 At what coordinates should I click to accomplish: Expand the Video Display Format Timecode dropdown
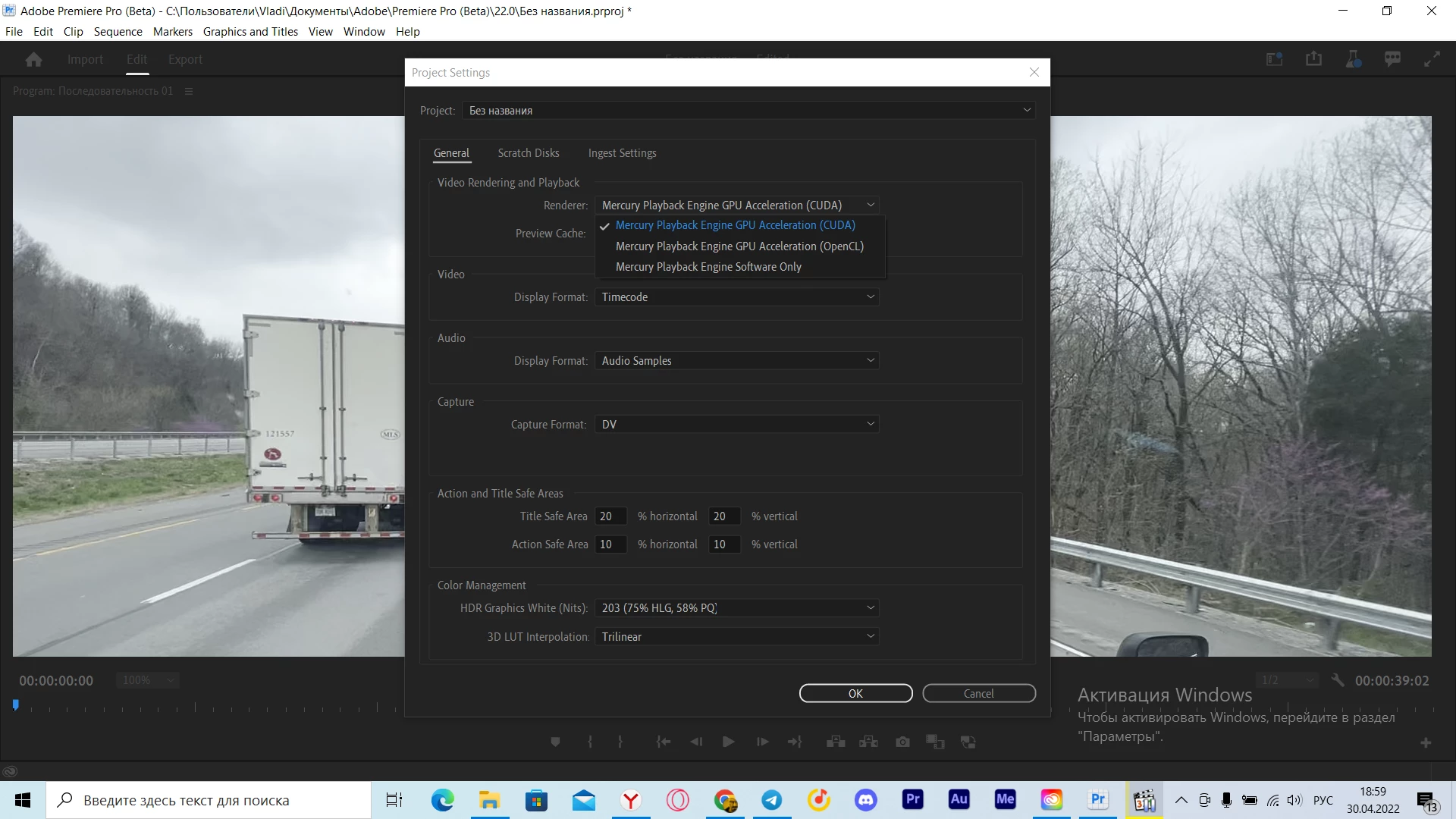point(736,297)
